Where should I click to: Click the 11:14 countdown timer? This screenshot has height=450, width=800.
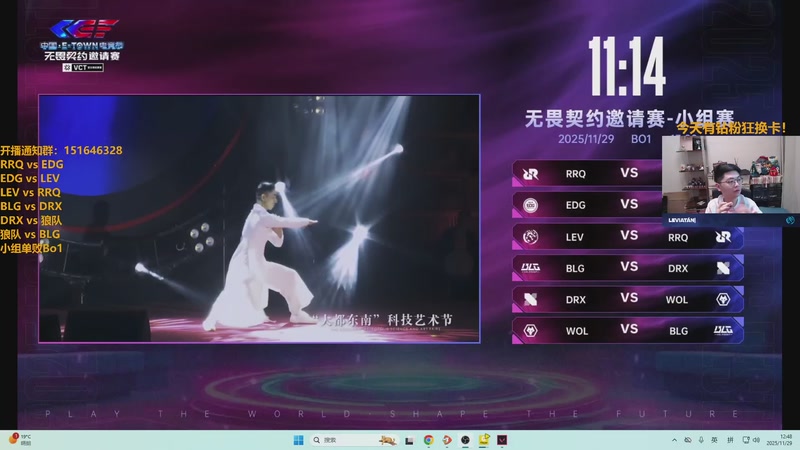coord(627,66)
